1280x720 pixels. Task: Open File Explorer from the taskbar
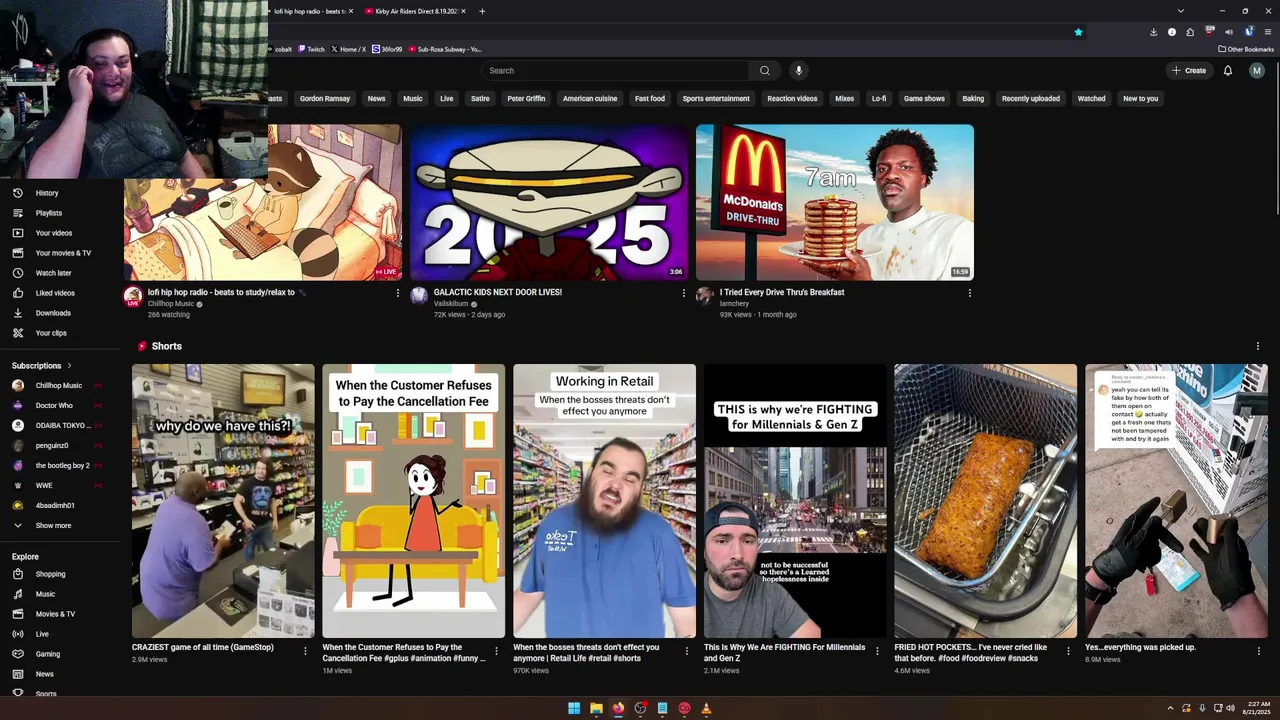coord(596,708)
